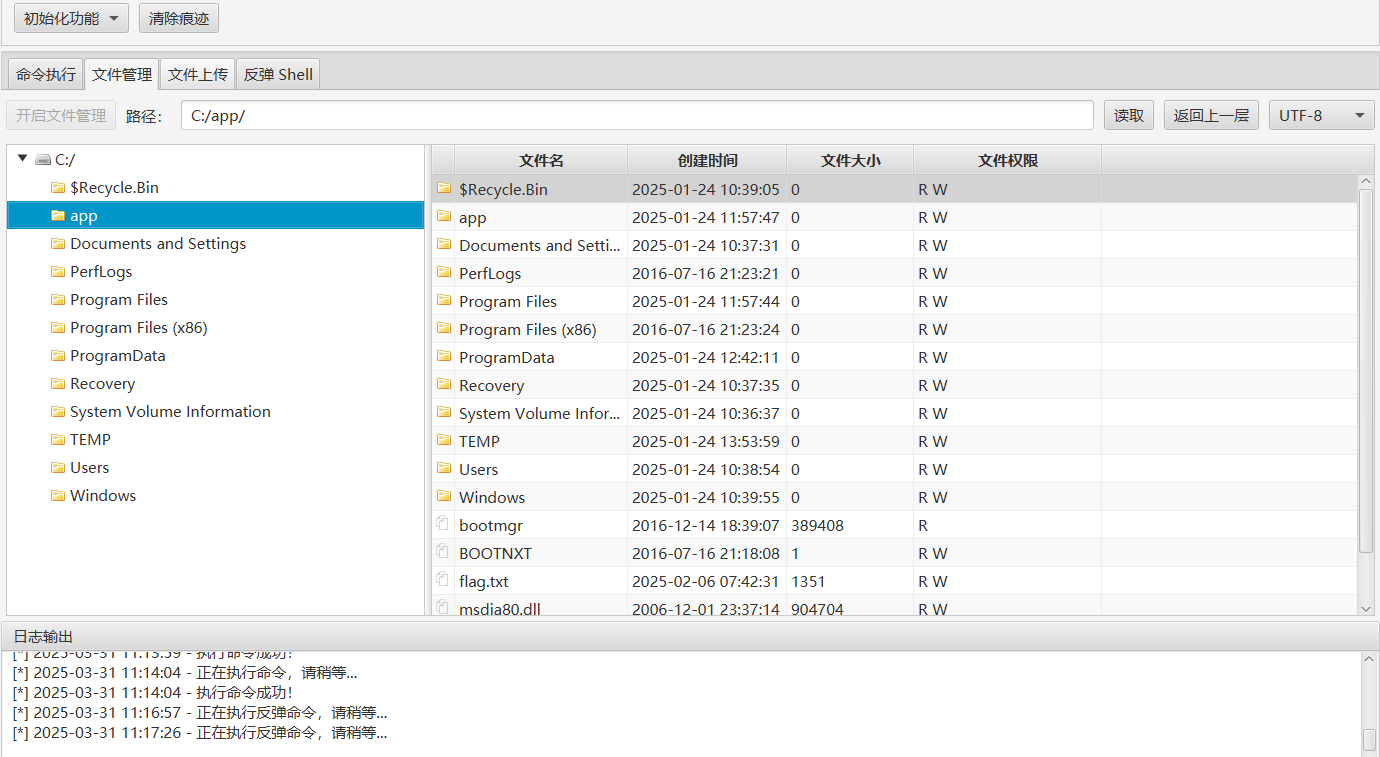Viewport: 1380px width, 757px height.
Task: Click the TEMP folder icon in file table
Action: (x=444, y=440)
